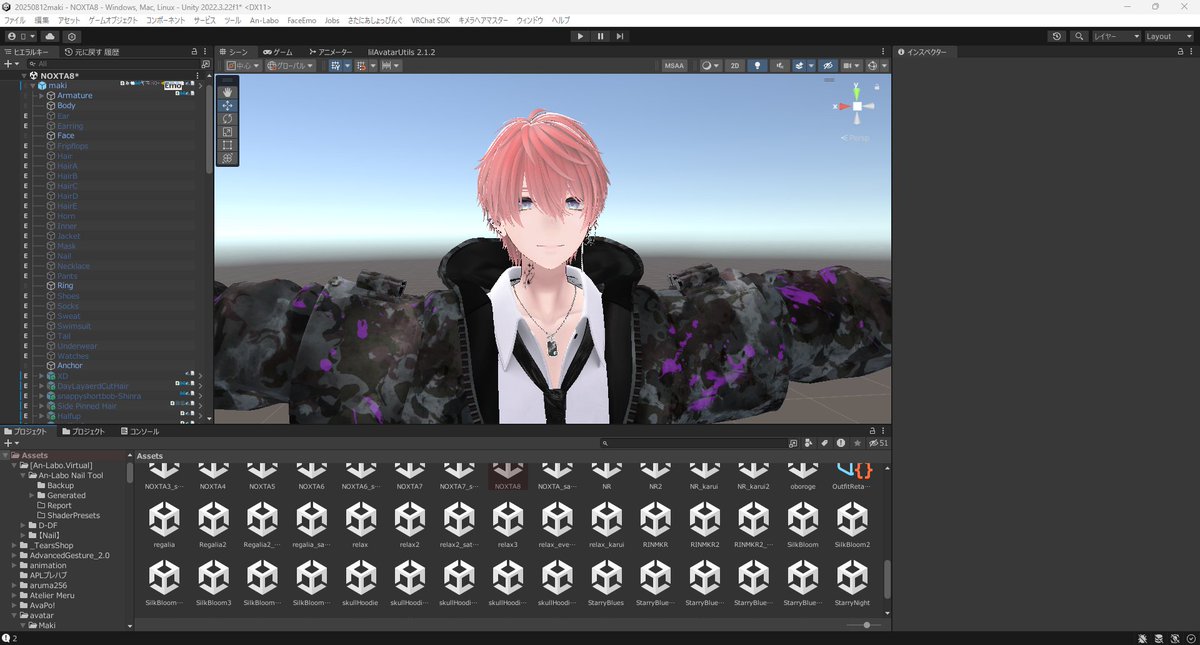
Task: Toggle hidden objects visibility in scene
Action: (828, 65)
